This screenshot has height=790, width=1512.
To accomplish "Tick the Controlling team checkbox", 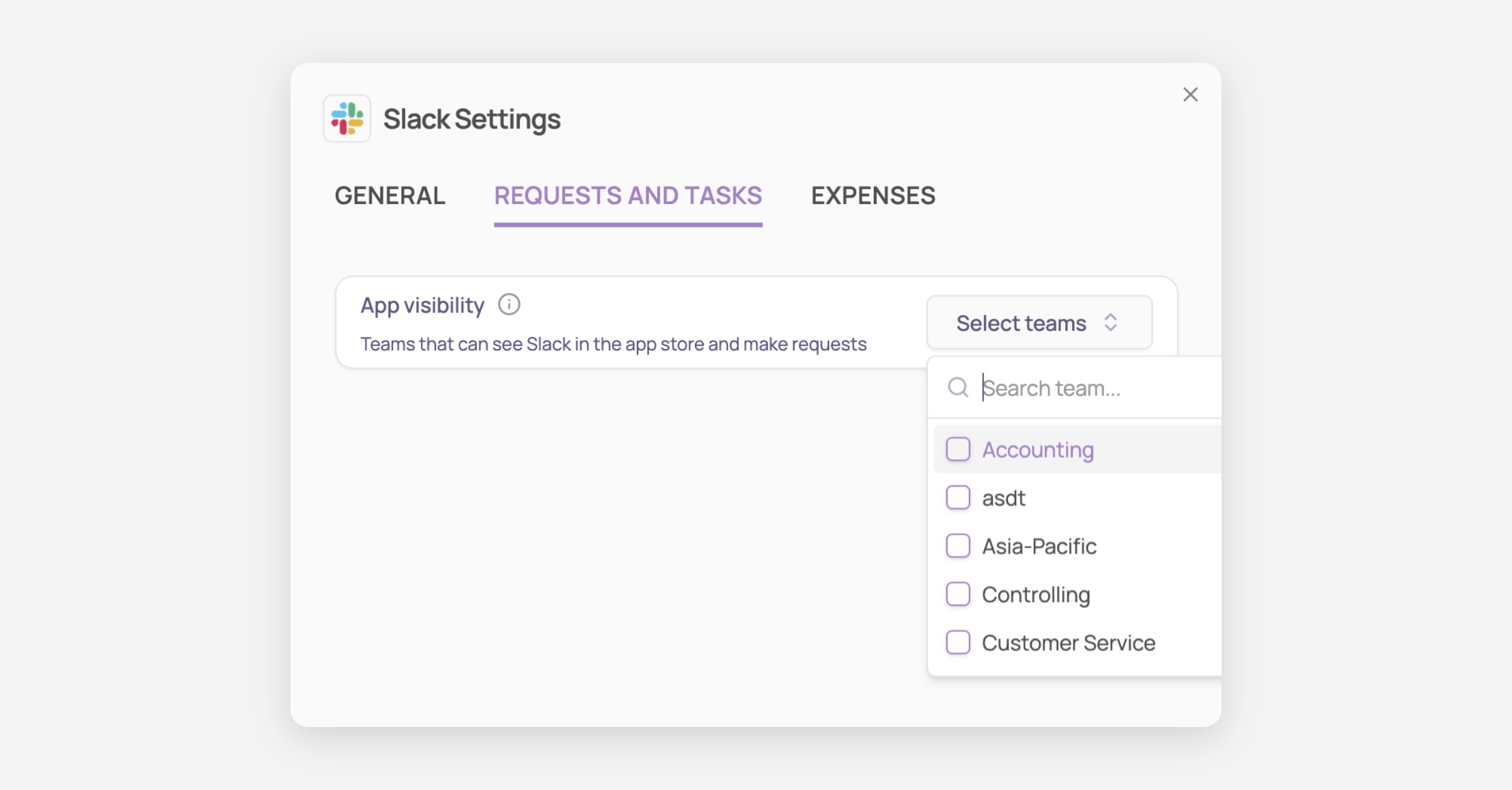I will pyautogui.click(x=958, y=594).
